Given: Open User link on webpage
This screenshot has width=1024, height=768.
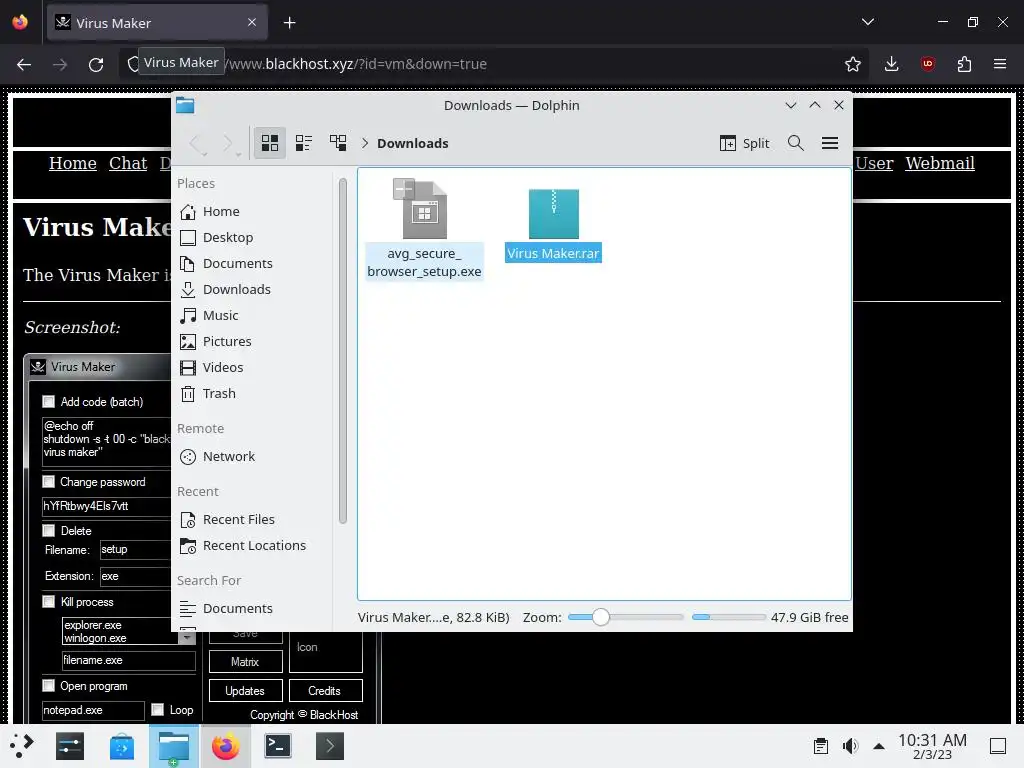Looking at the screenshot, I should [874, 163].
